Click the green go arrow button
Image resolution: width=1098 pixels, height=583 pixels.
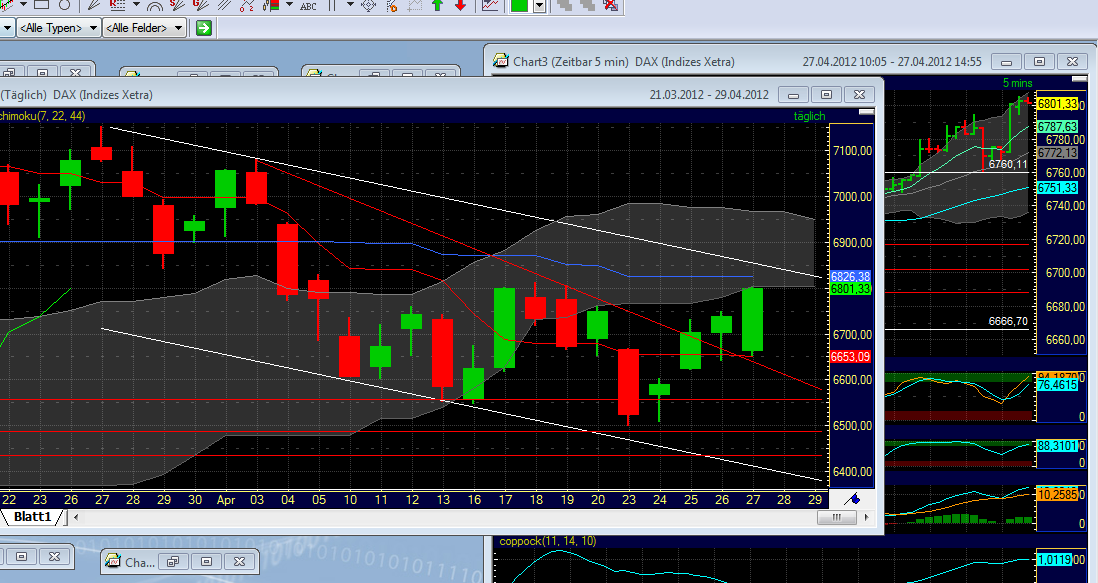[203, 28]
